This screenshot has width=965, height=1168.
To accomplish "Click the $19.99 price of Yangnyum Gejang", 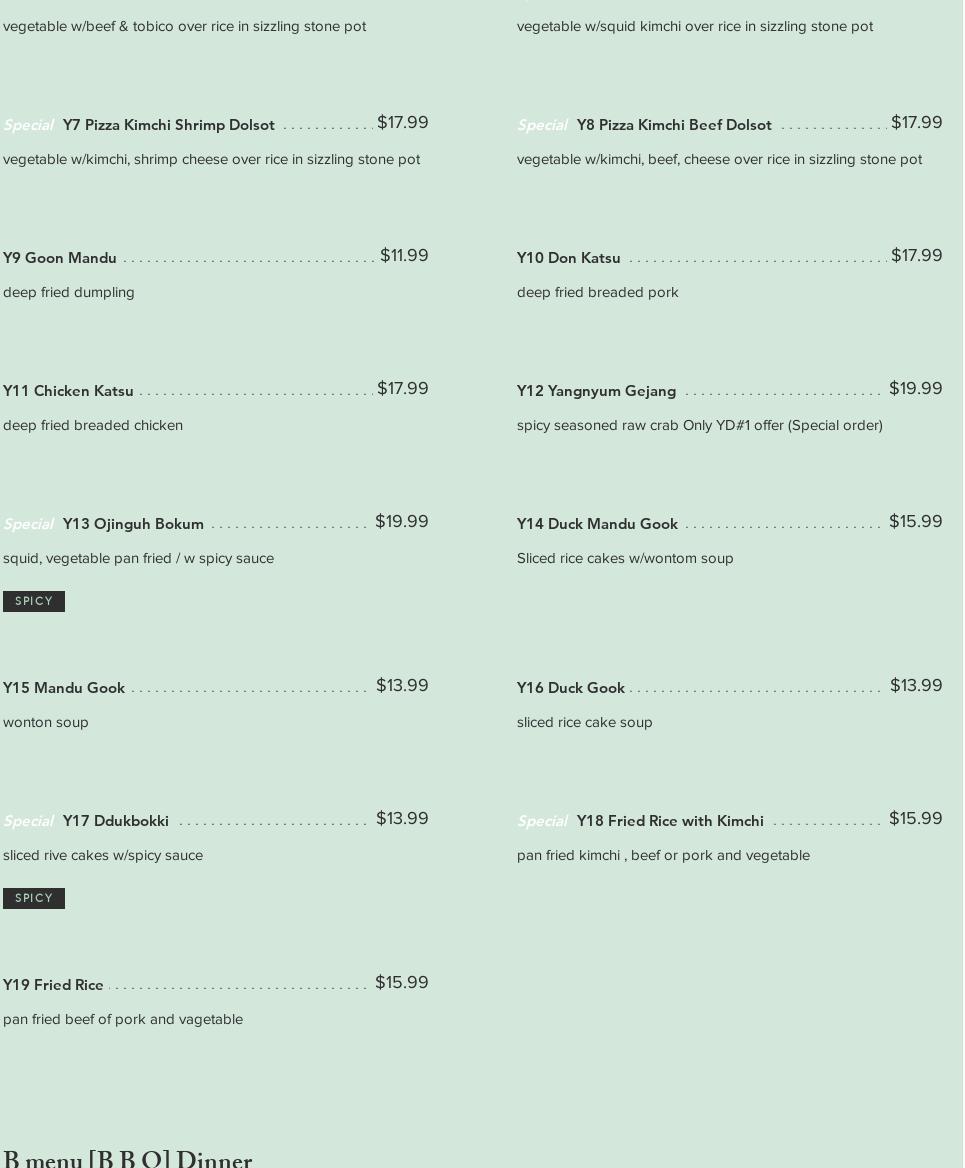I will (x=915, y=389).
